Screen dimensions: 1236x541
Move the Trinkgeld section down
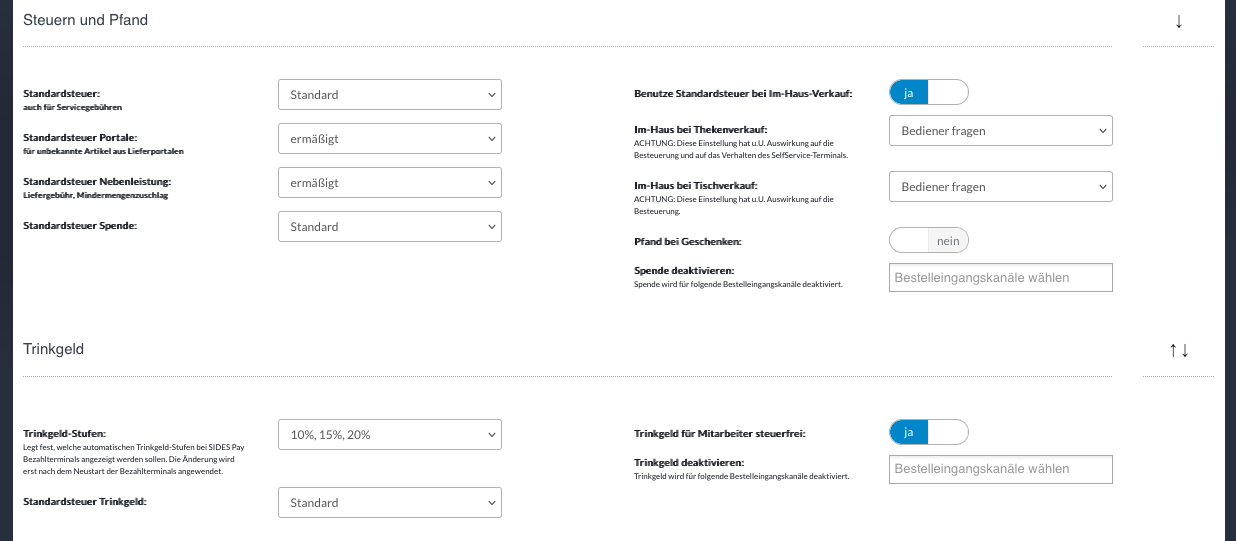click(1185, 350)
